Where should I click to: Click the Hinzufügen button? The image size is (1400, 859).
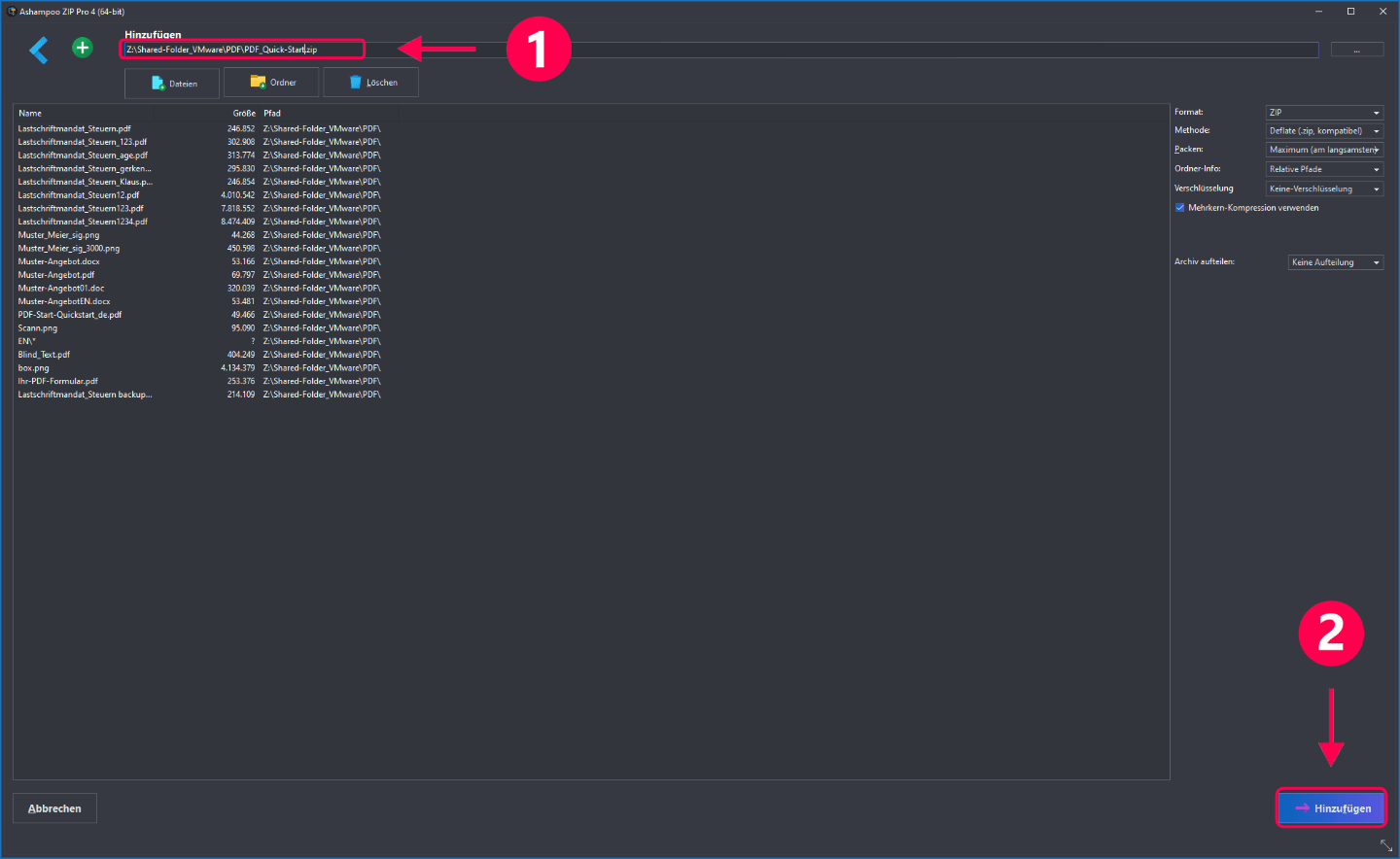[1331, 808]
